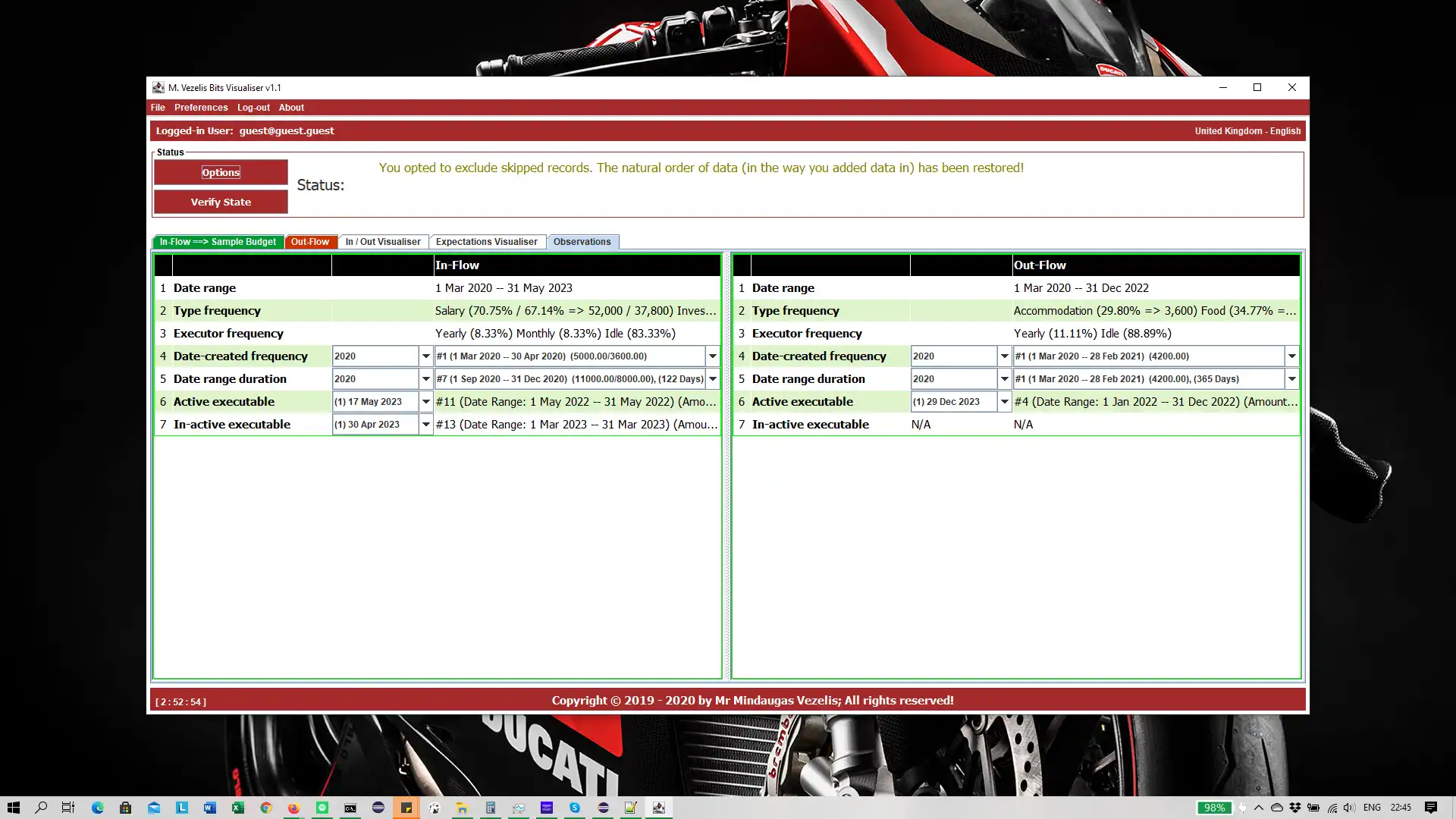Switch to the Out-Flow tab
Screen dimensions: 1456x819
(x=309, y=242)
